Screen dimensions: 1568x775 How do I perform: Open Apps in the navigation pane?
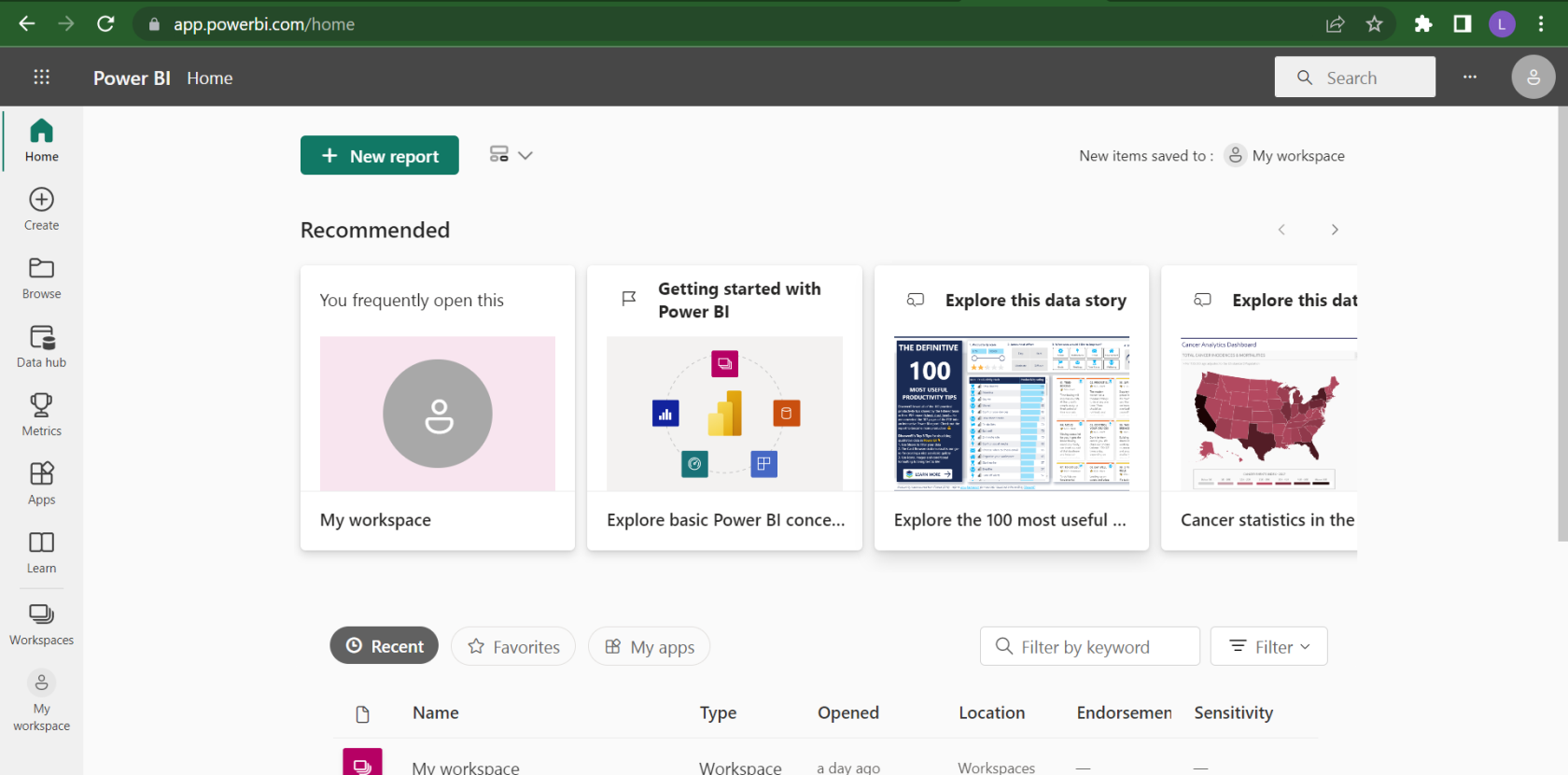pos(41,483)
